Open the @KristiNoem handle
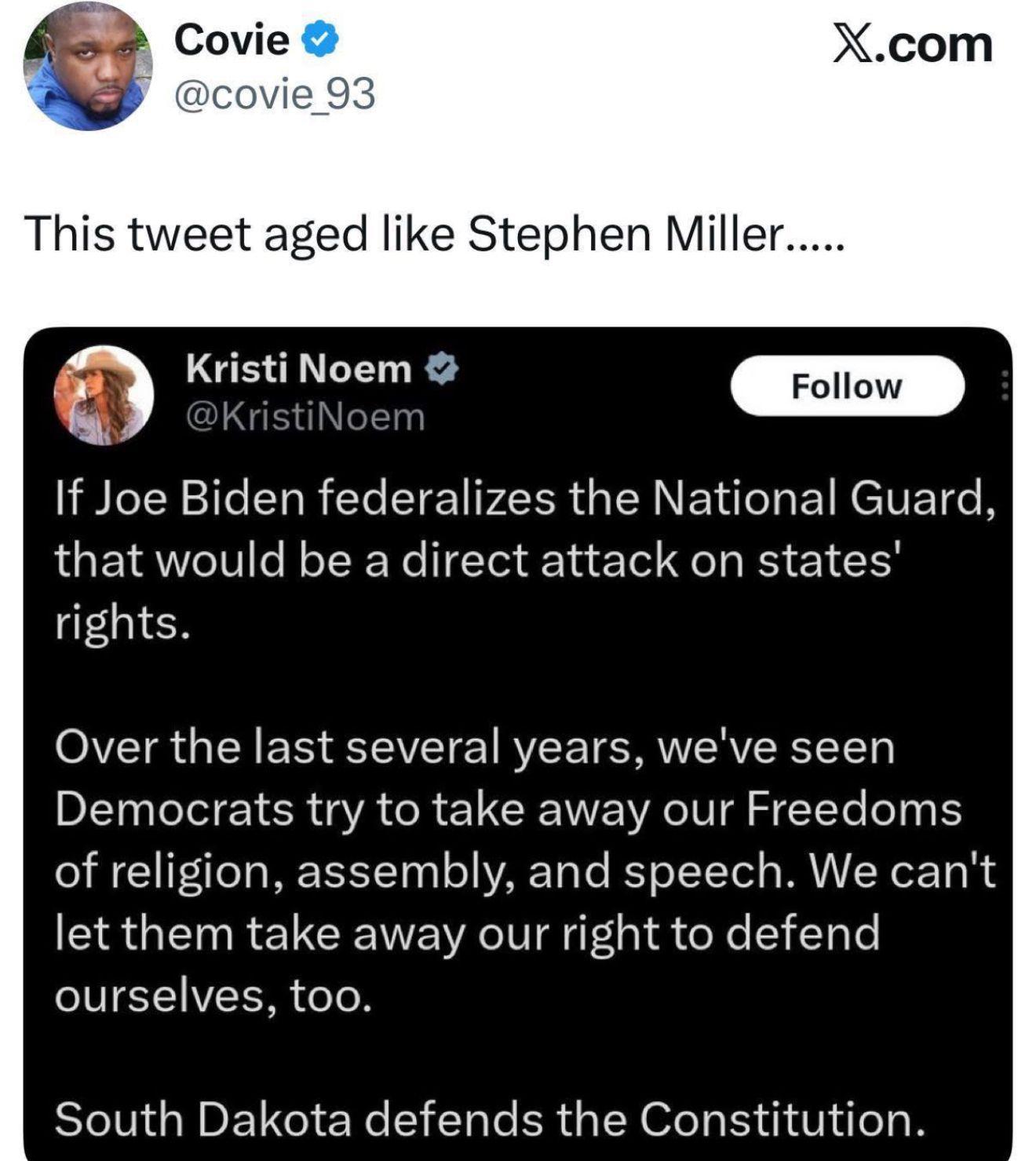 [305, 417]
